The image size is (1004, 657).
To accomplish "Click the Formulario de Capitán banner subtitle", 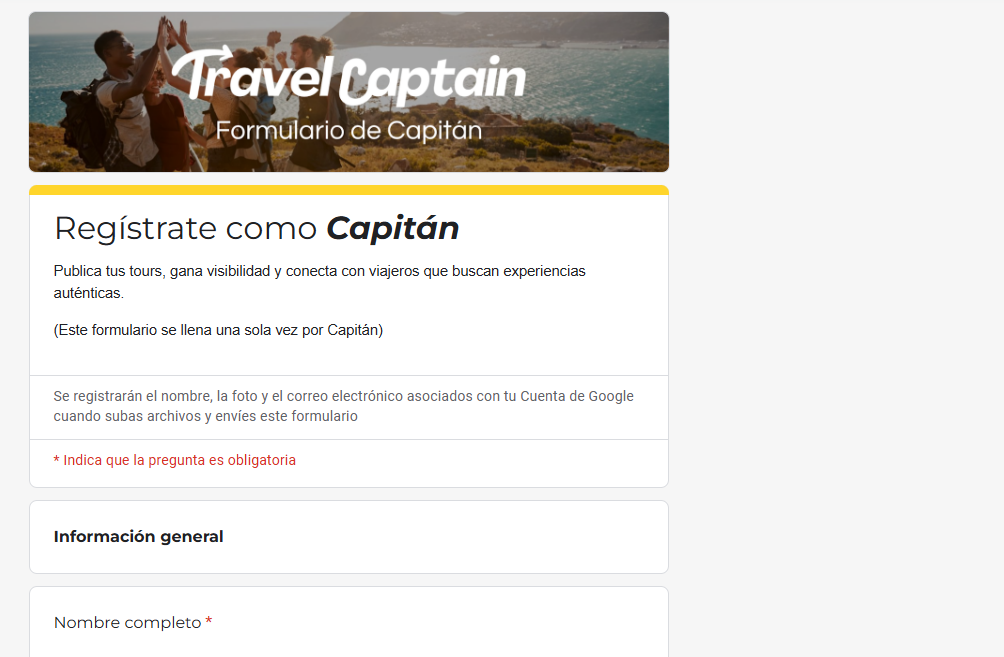I will 349,131.
